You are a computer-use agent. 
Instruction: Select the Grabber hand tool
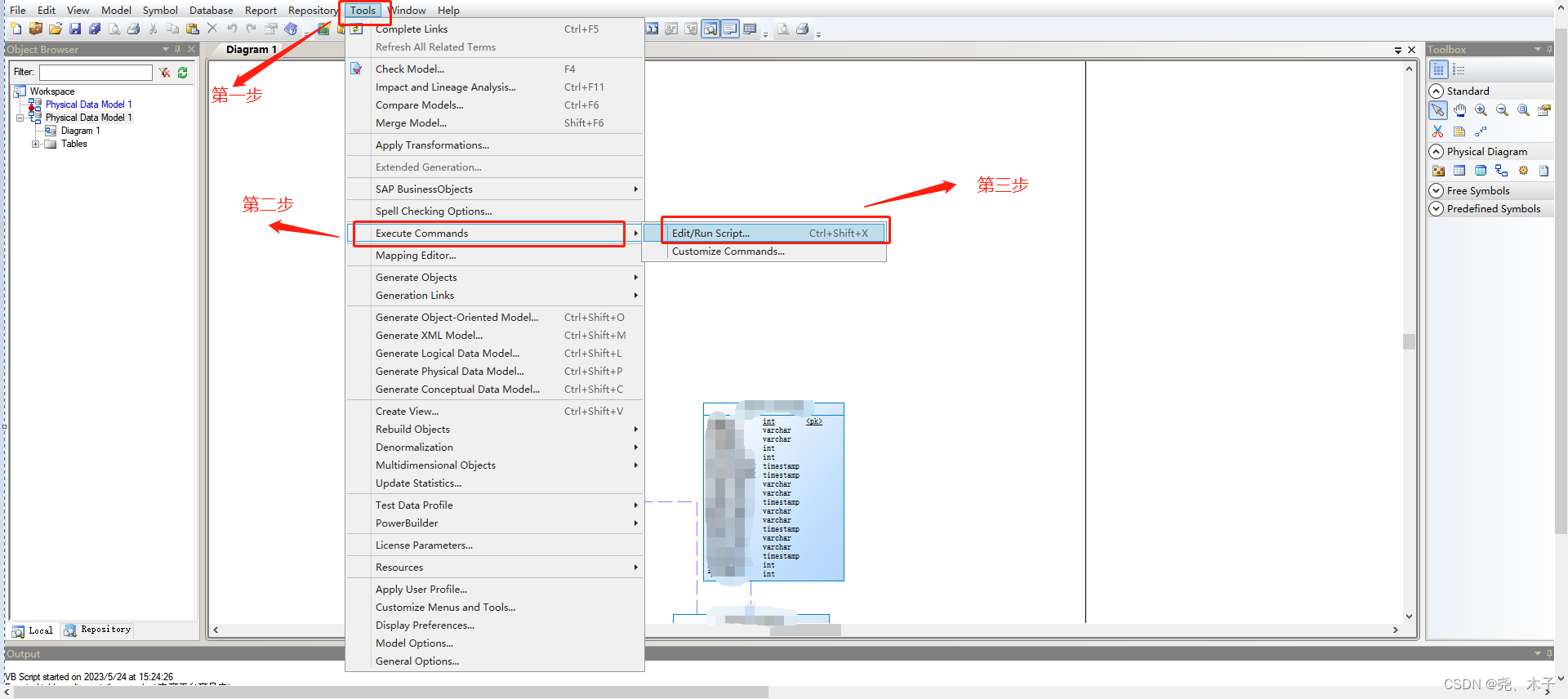pos(1459,110)
